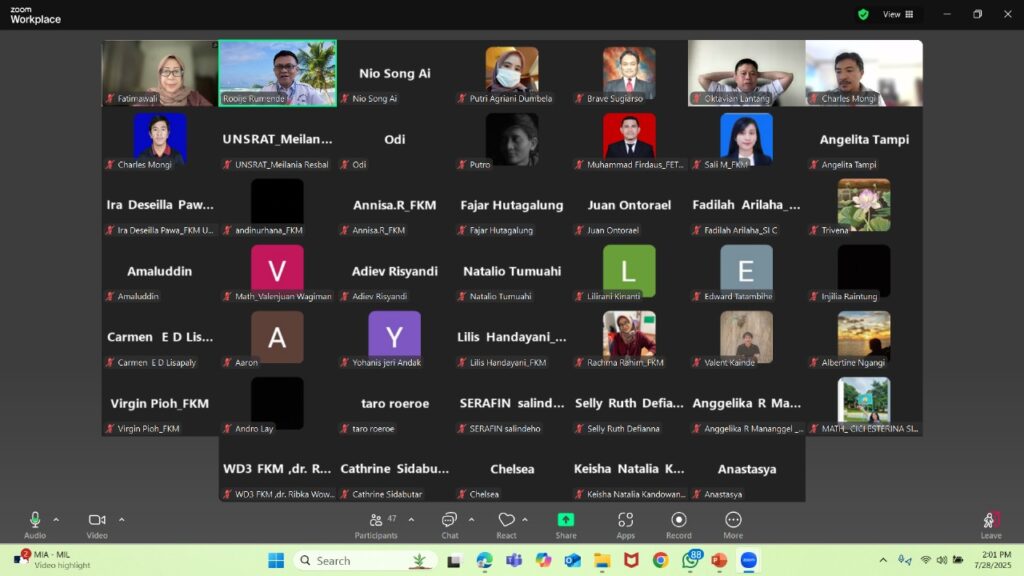1024x576 pixels.
Task: Select Rooije Rumende's video tile
Action: [278, 72]
